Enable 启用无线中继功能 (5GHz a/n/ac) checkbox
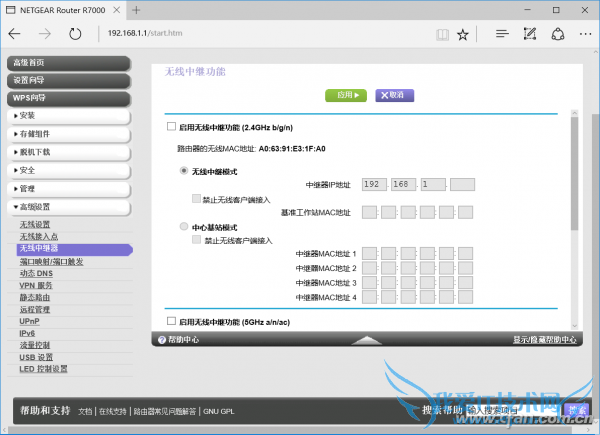This screenshot has height=435, width=600. click(171, 321)
